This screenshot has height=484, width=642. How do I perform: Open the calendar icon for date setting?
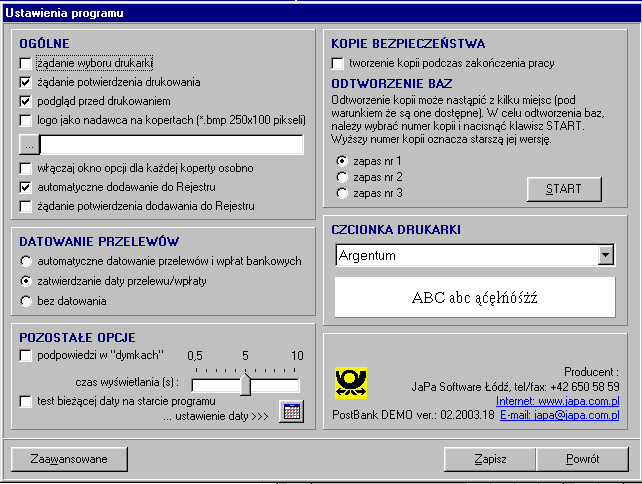(x=290, y=411)
